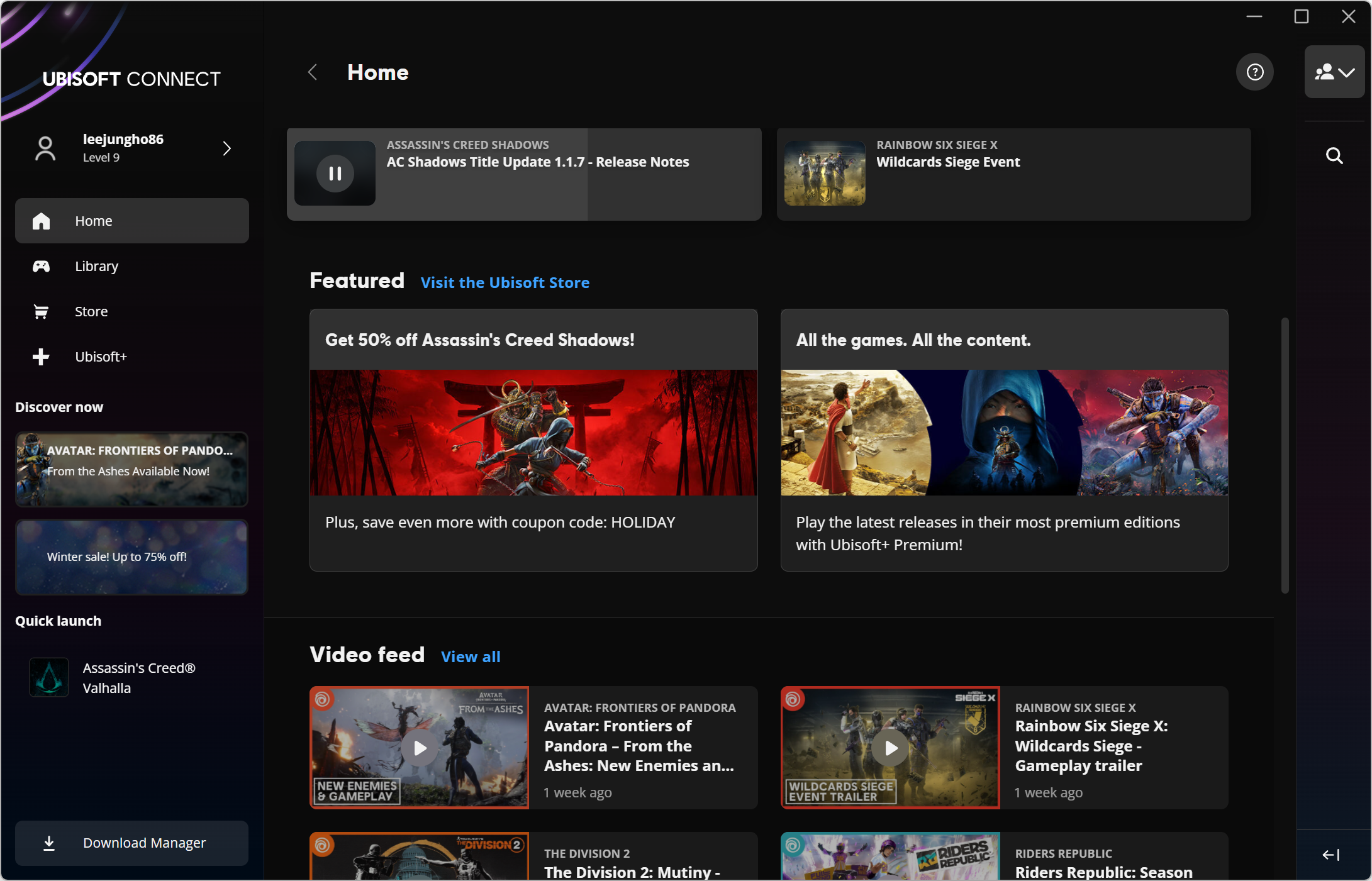The image size is (1372, 881).
Task: Open Visit the Ubisoft Store link
Action: tap(505, 282)
